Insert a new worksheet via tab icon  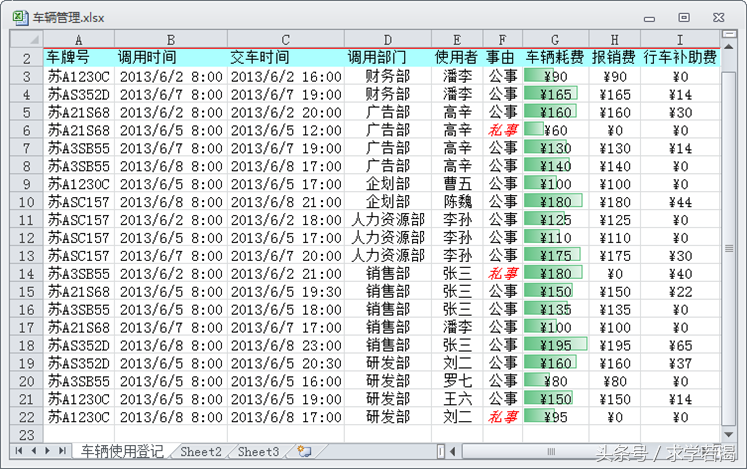click(x=304, y=451)
